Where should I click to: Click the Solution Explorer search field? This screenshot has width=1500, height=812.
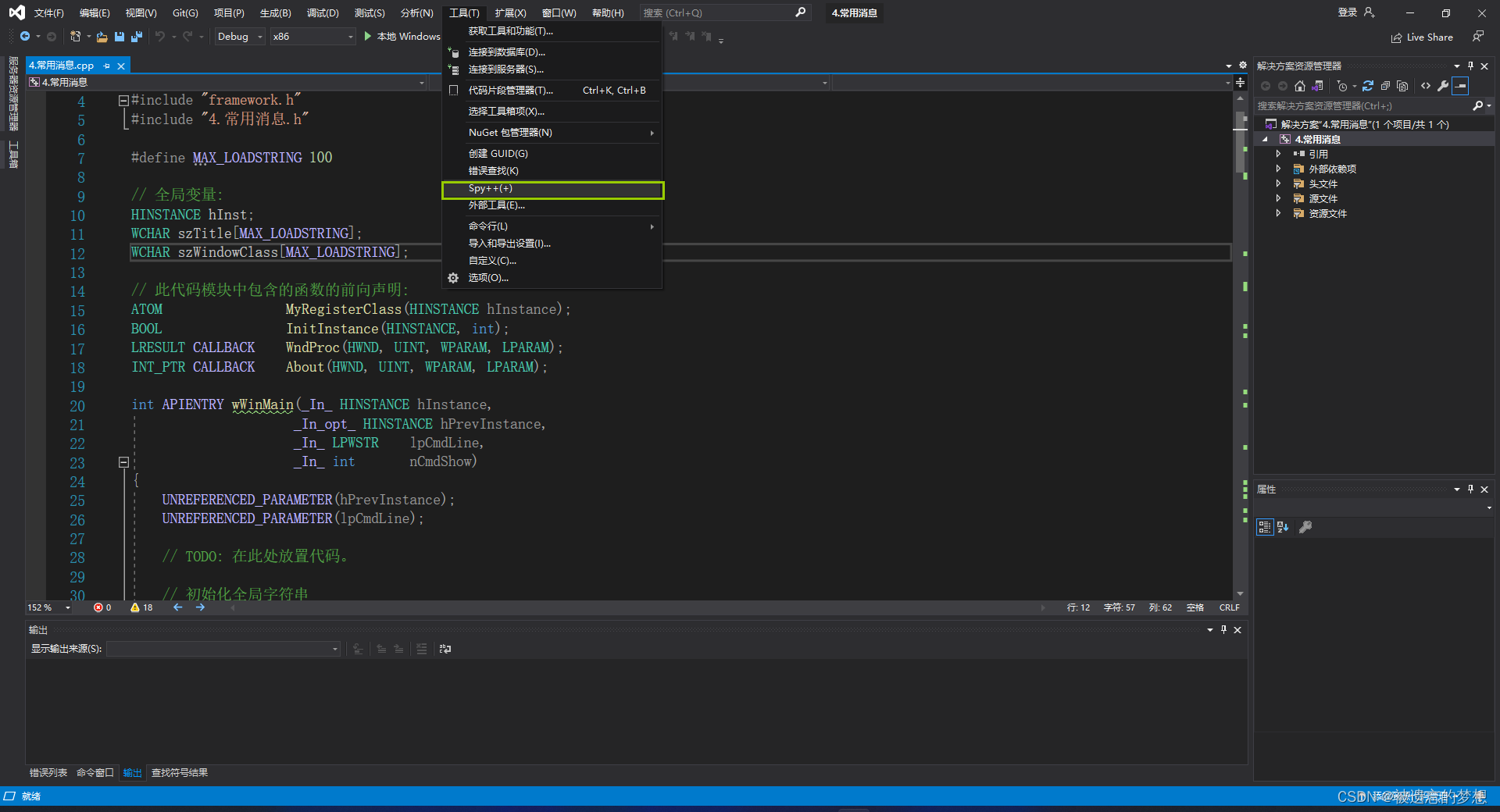click(1363, 105)
